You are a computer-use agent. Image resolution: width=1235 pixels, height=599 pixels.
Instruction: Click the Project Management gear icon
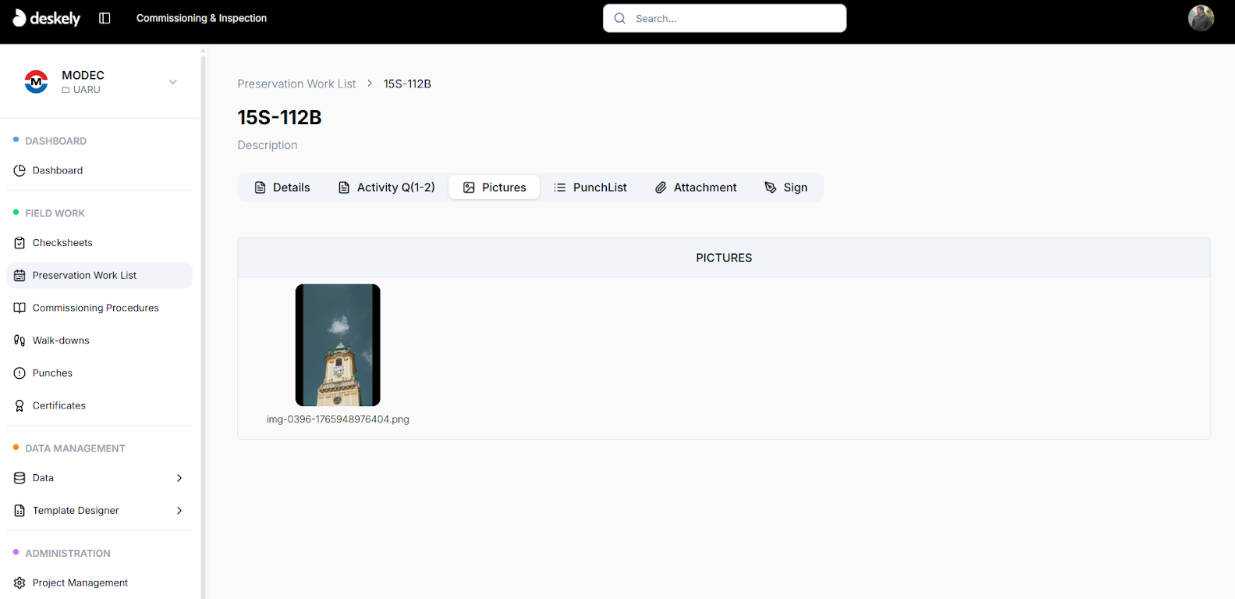click(19, 583)
